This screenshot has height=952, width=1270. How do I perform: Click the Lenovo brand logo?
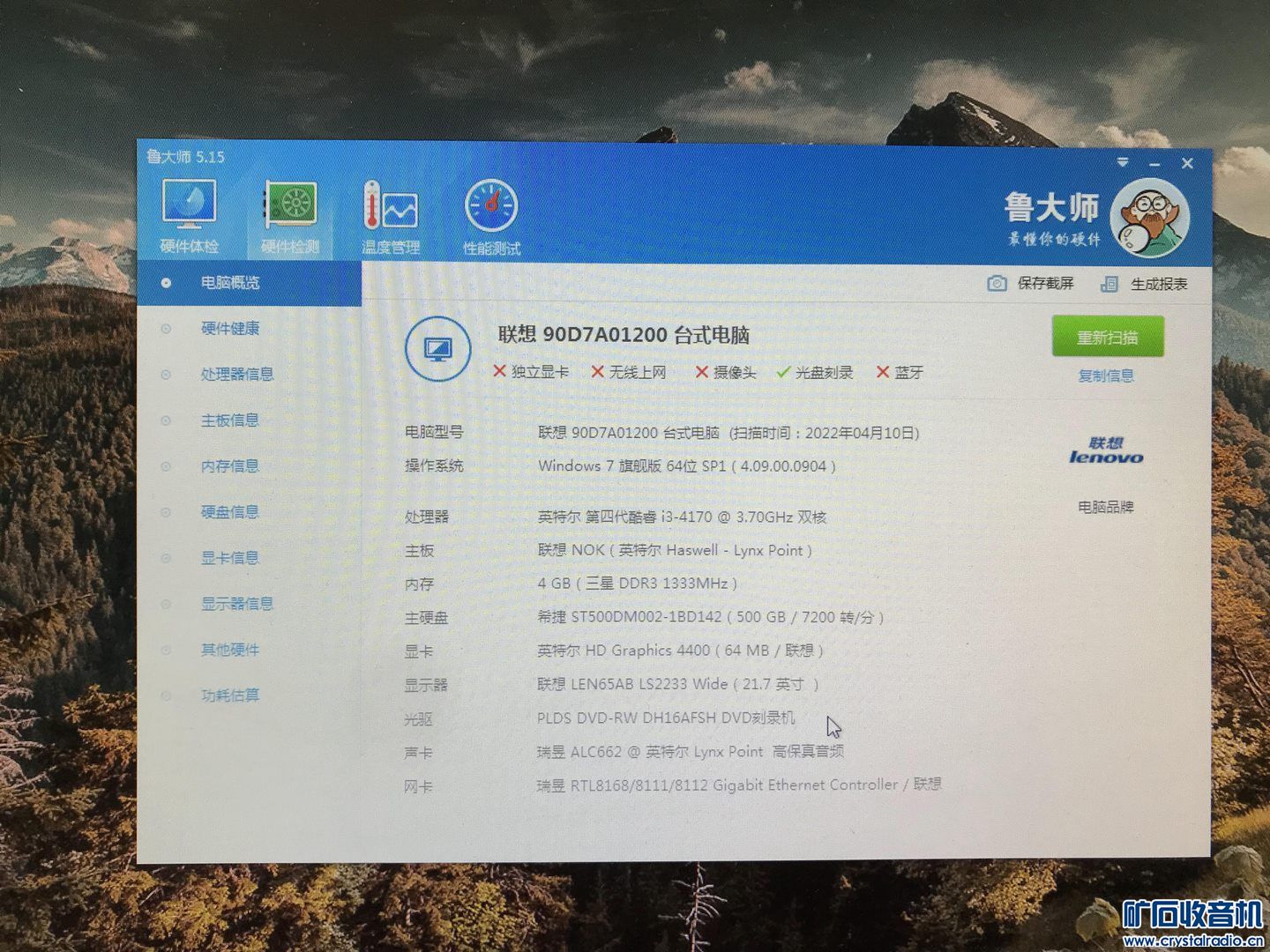point(1106,450)
